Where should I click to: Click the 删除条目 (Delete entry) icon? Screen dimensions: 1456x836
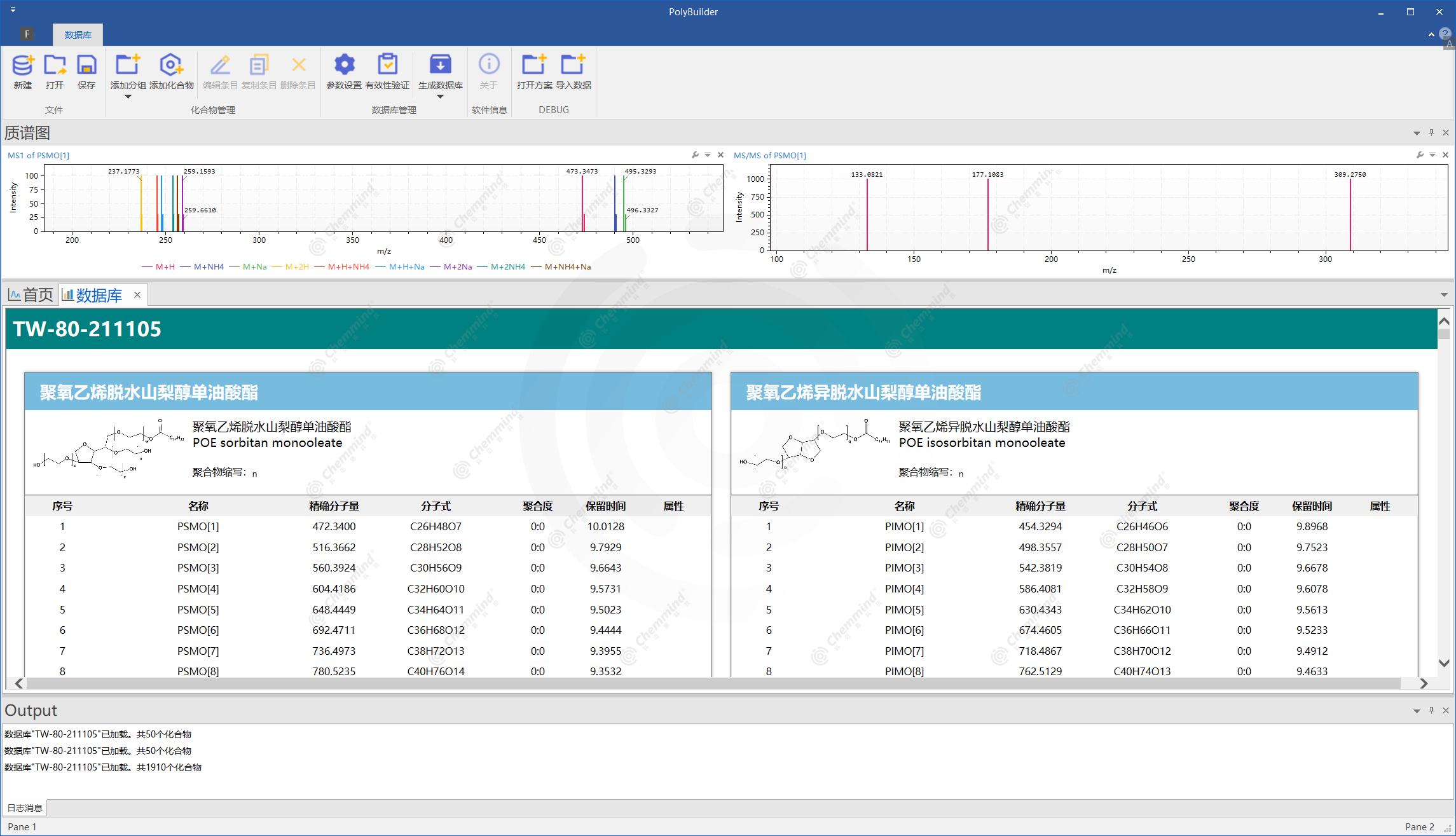[x=298, y=65]
